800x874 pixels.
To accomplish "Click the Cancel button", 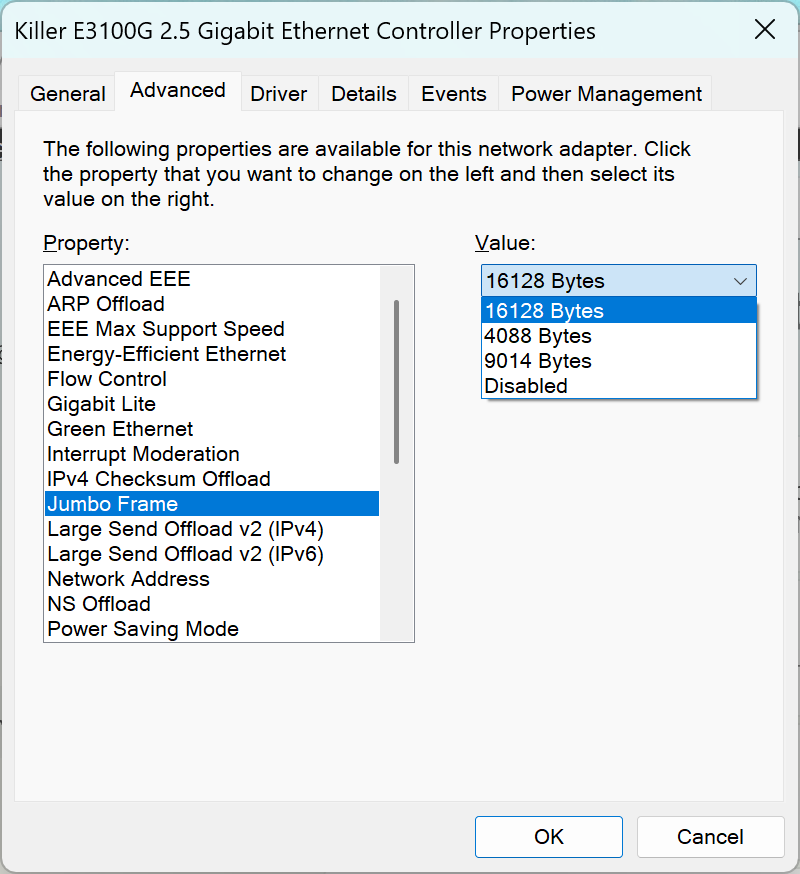I will click(x=710, y=837).
